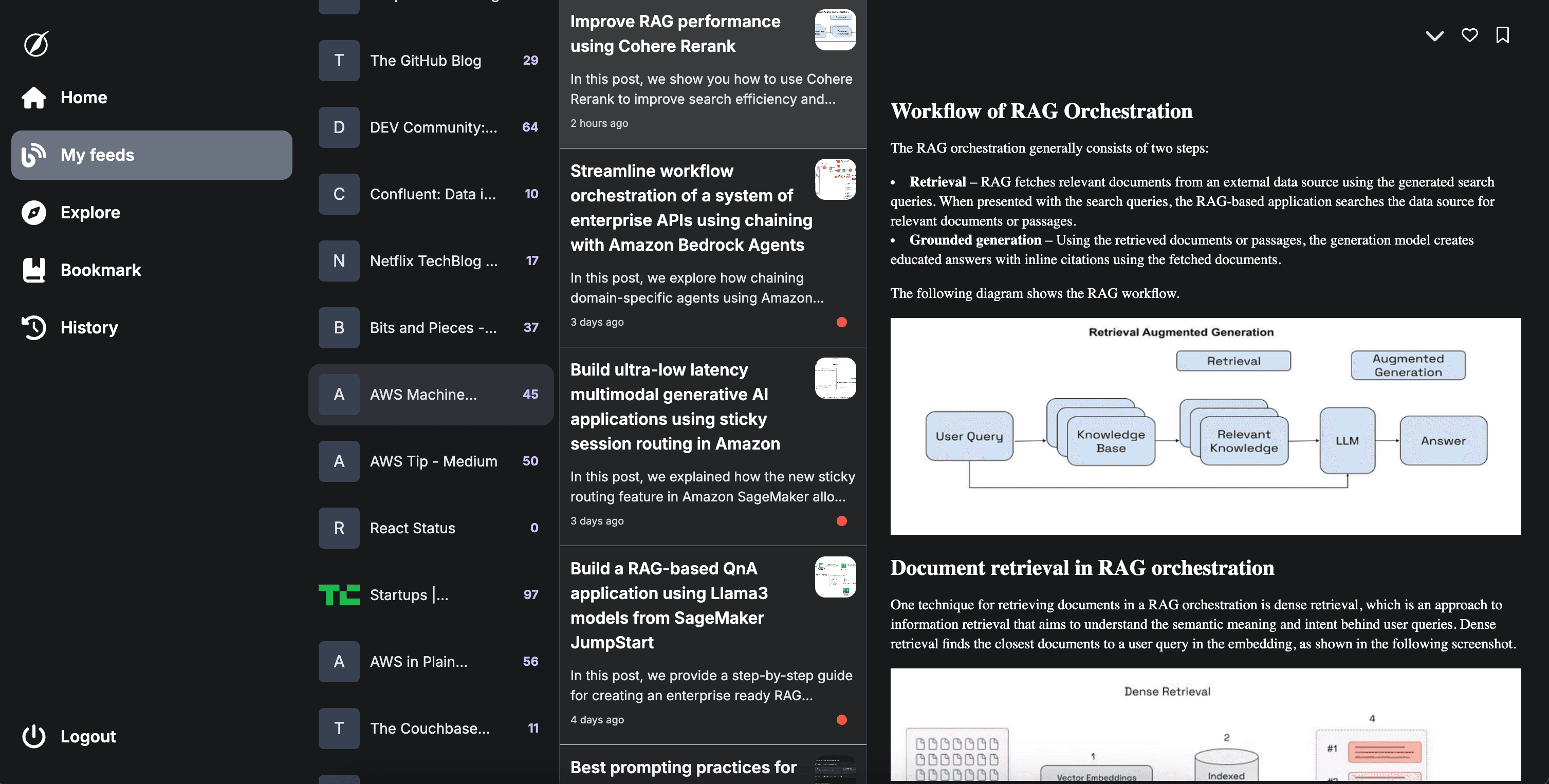Click the Confluent Data feed item
The image size is (1549, 784).
430,193
